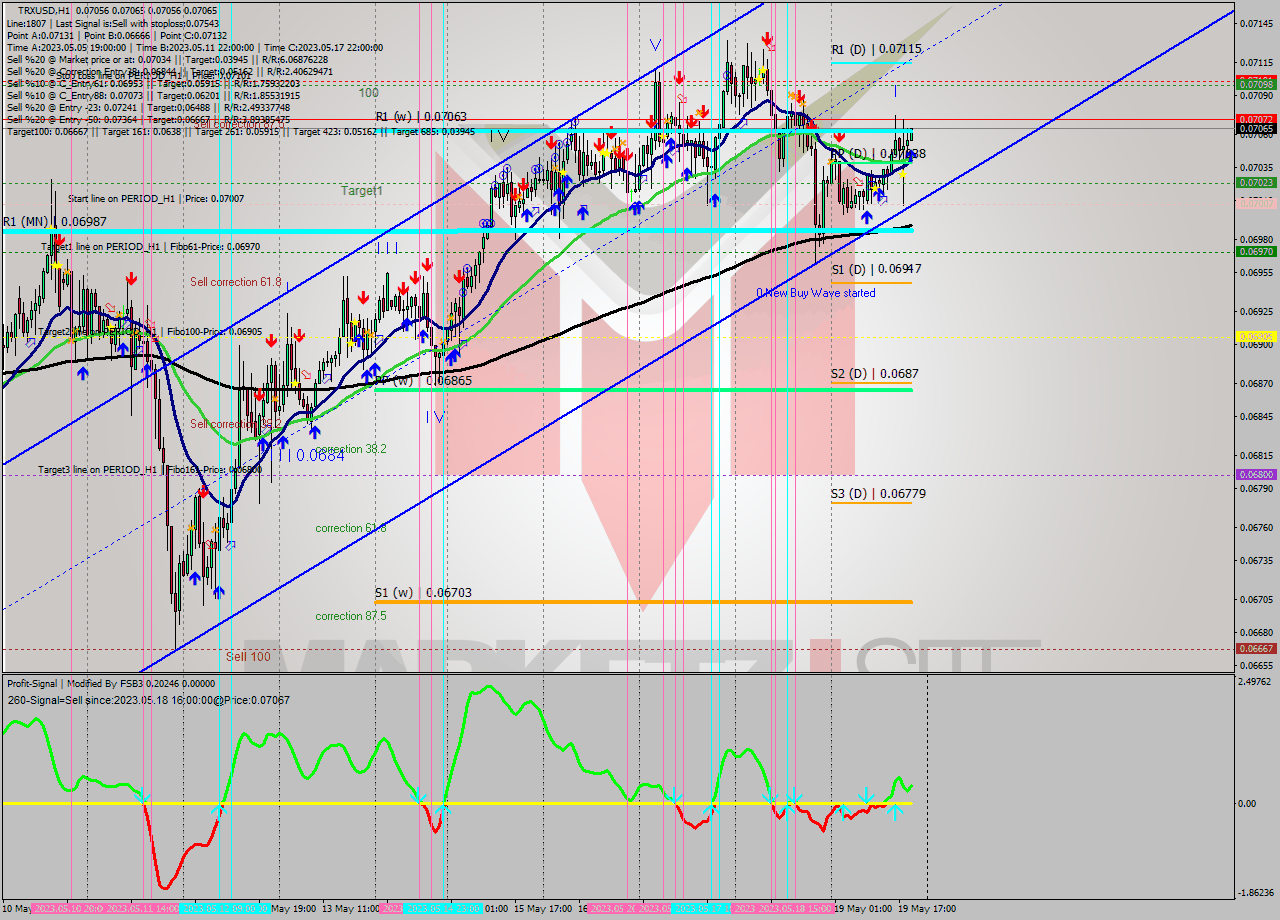Click the R1 (MN) | 0.06987 pivot label
Image resolution: width=1280 pixels, height=920 pixels.
54,221
